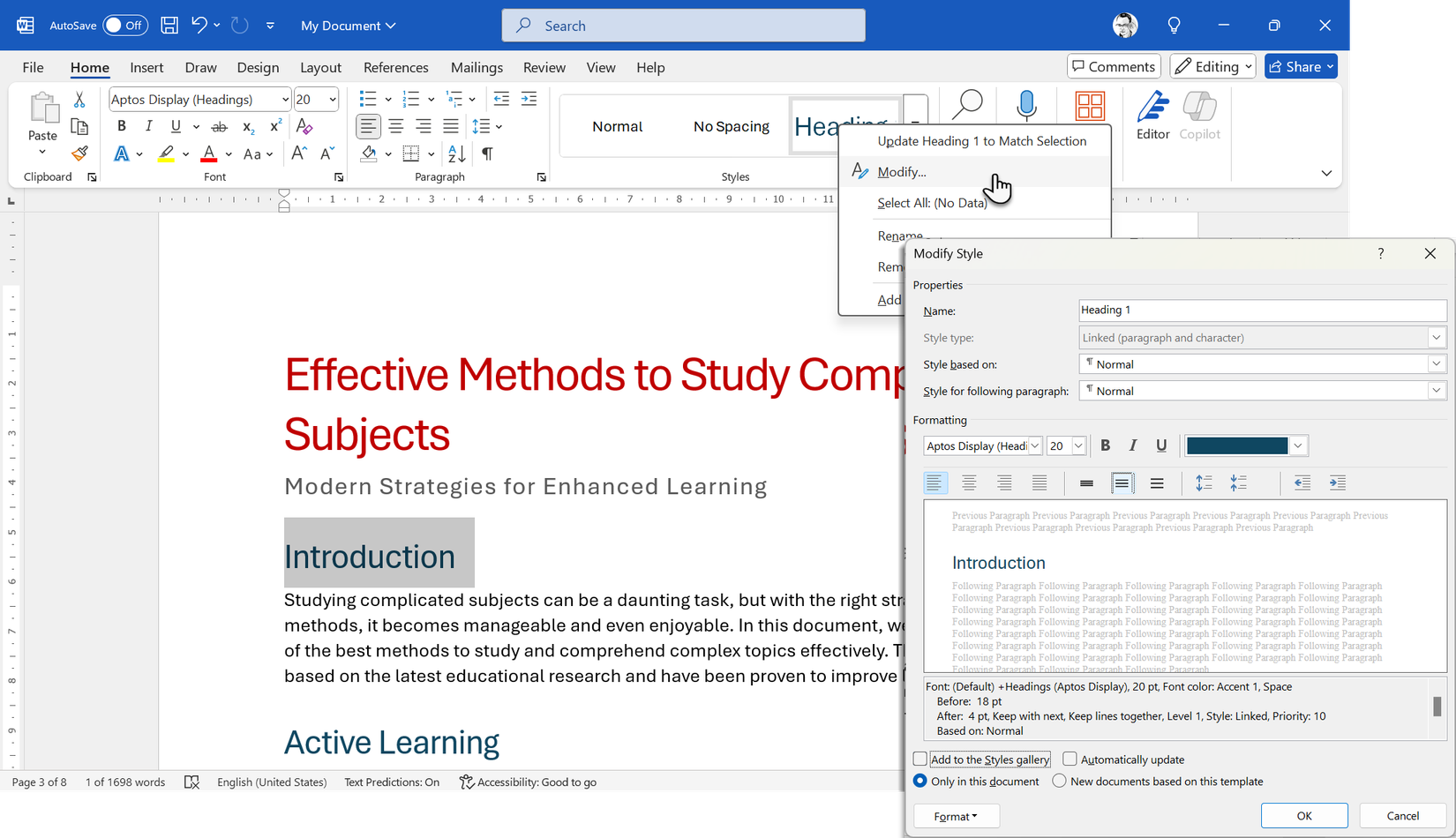Open the References ribbon tab

395,68
